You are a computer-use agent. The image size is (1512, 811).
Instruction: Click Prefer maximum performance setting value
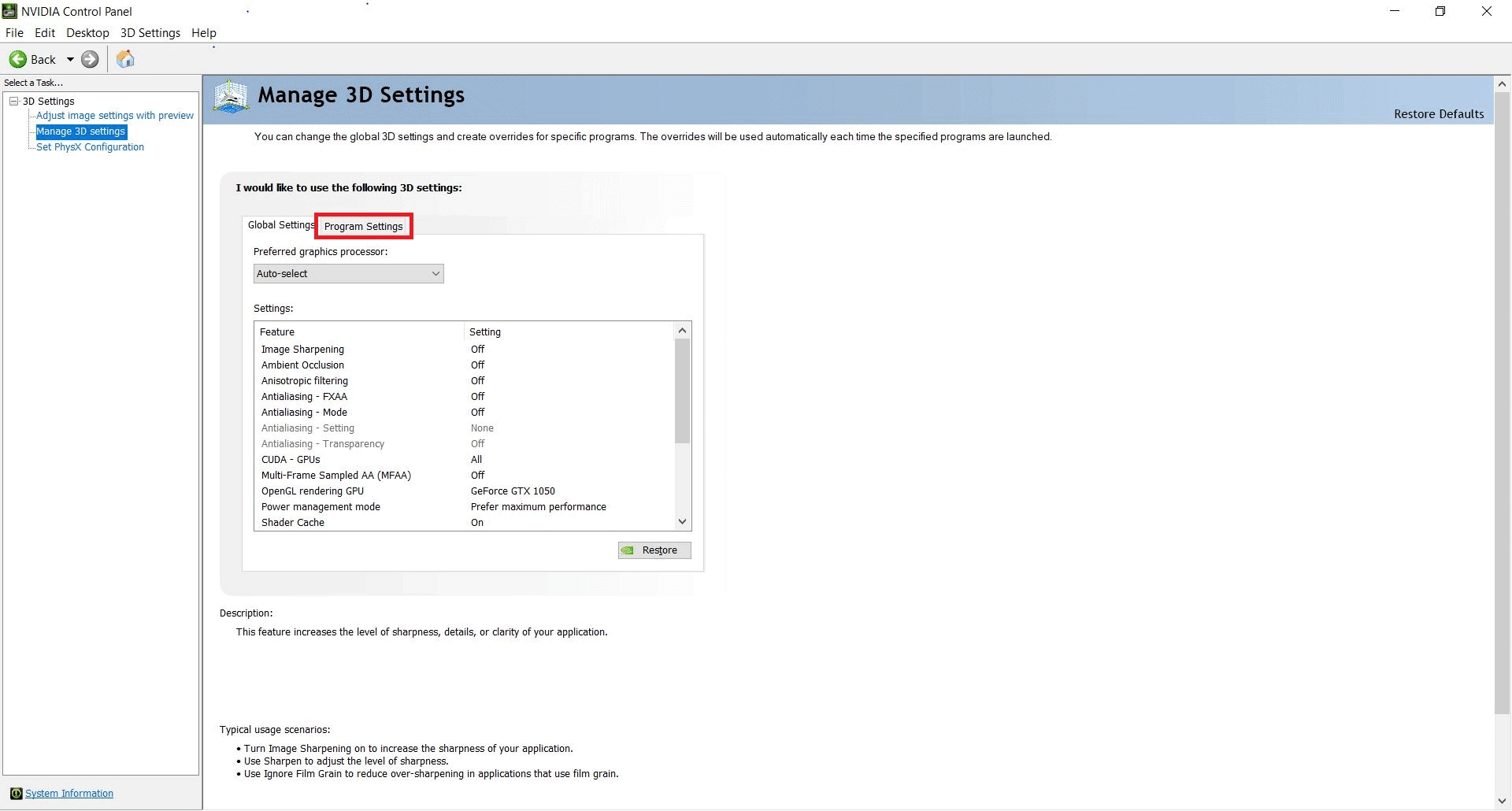click(x=539, y=506)
